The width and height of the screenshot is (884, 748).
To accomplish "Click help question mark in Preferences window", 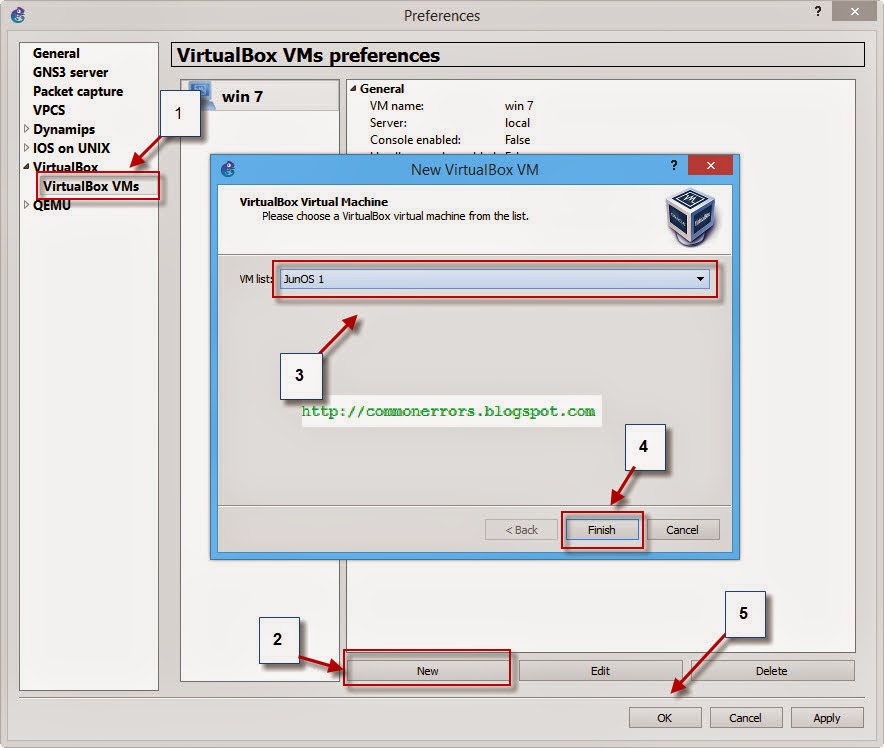I will 818,11.
